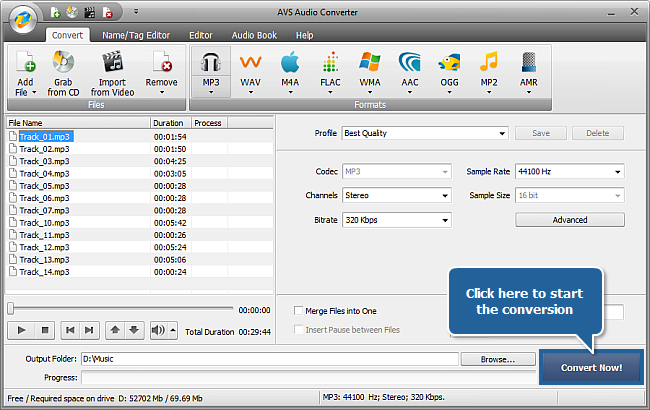Expand the arrow under MP3 format
Screen dimensions: 650x410
(211, 92)
